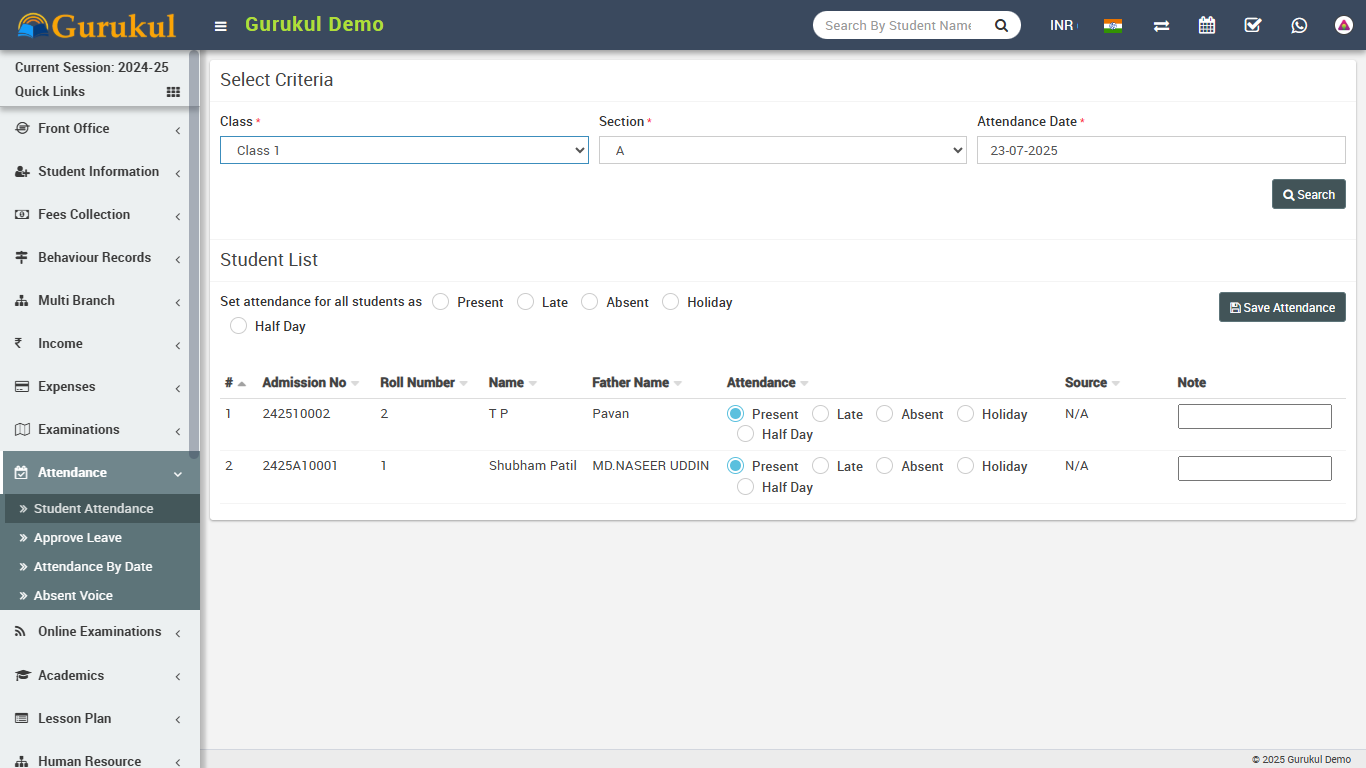Mark T P as Absent
The width and height of the screenshot is (1366, 768).
tap(885, 414)
